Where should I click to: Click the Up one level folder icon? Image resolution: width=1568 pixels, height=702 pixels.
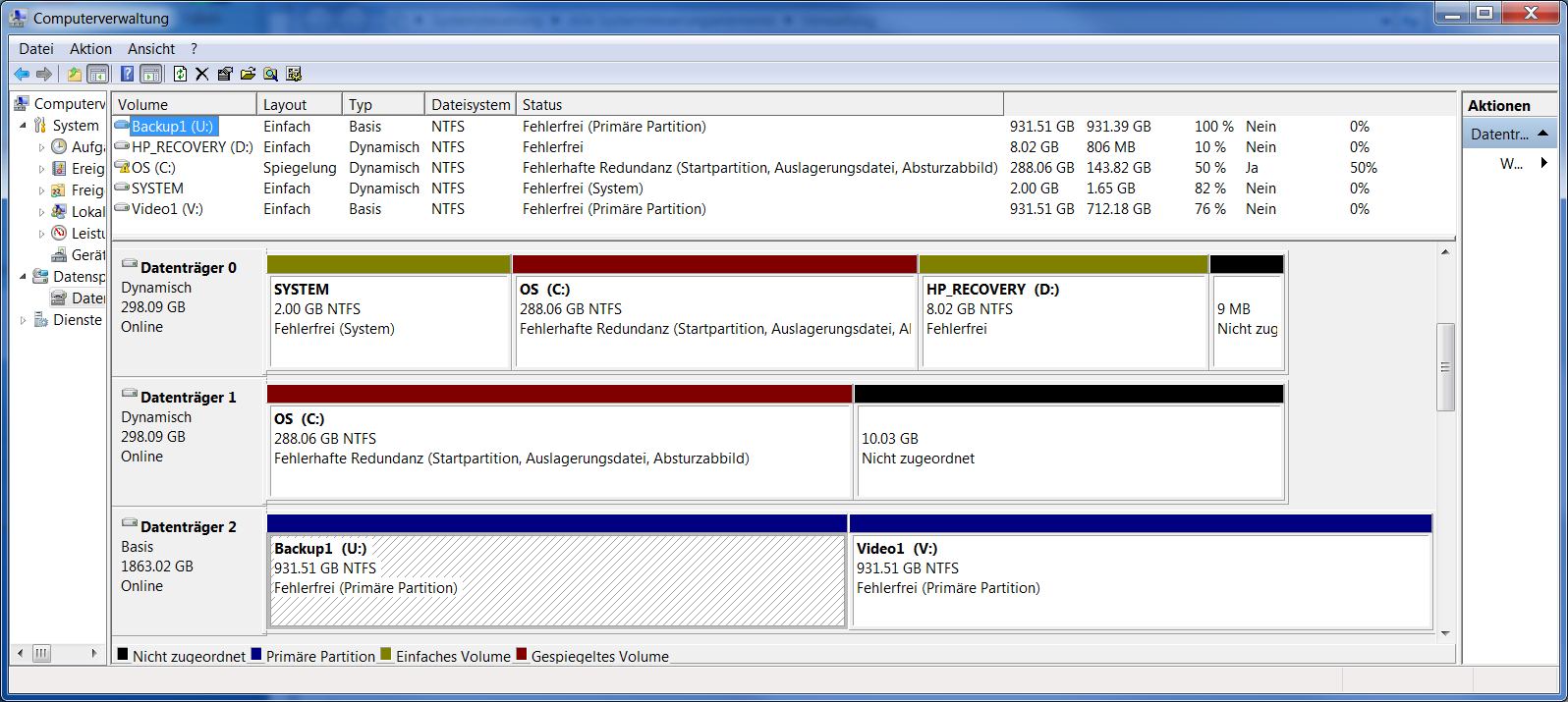coord(75,74)
